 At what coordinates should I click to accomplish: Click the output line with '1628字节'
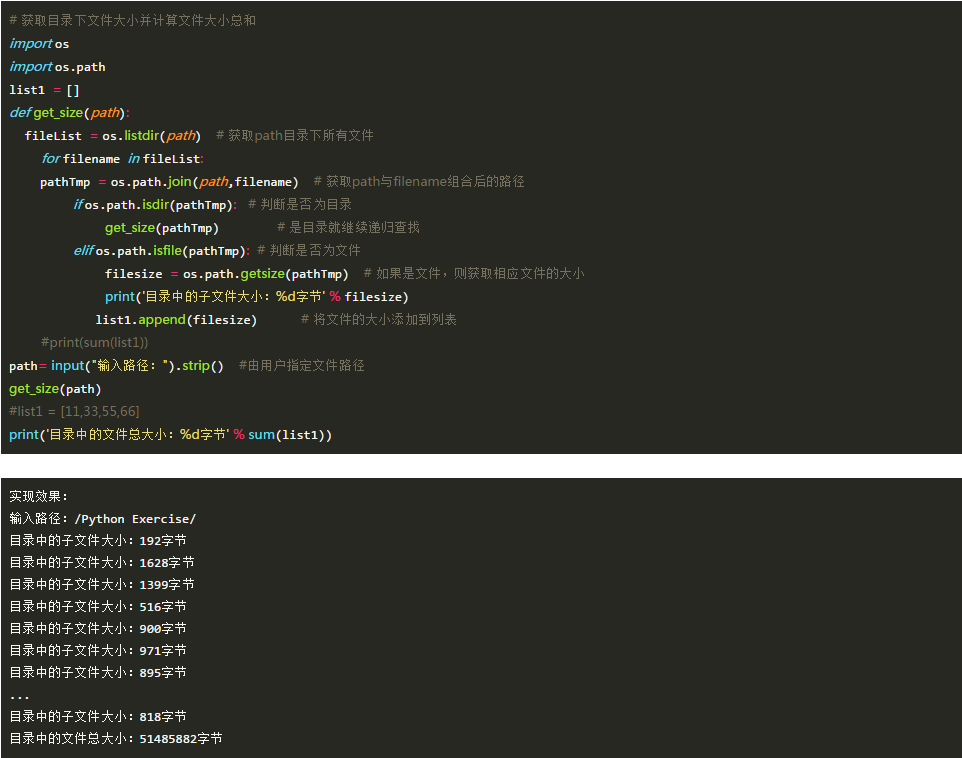tap(102, 563)
